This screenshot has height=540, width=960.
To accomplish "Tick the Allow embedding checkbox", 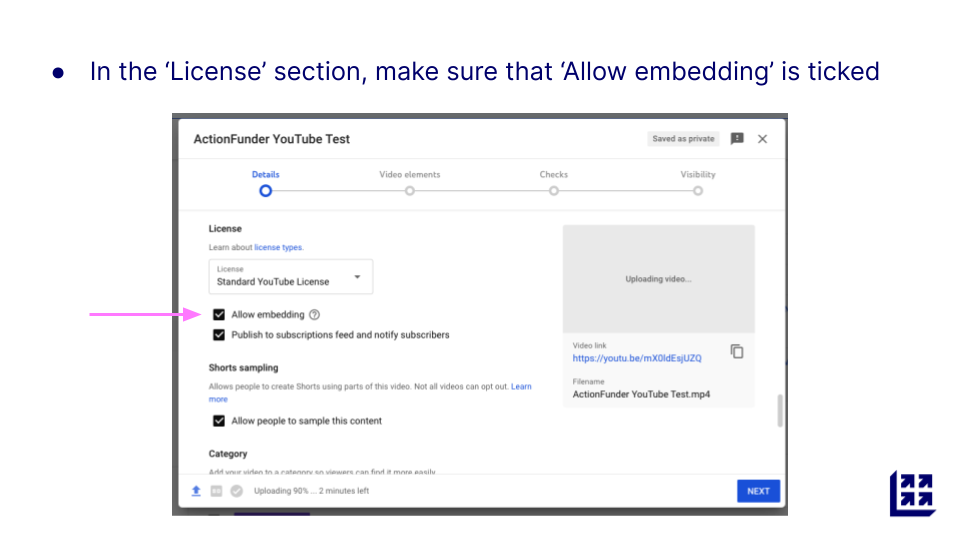I will (x=219, y=315).
